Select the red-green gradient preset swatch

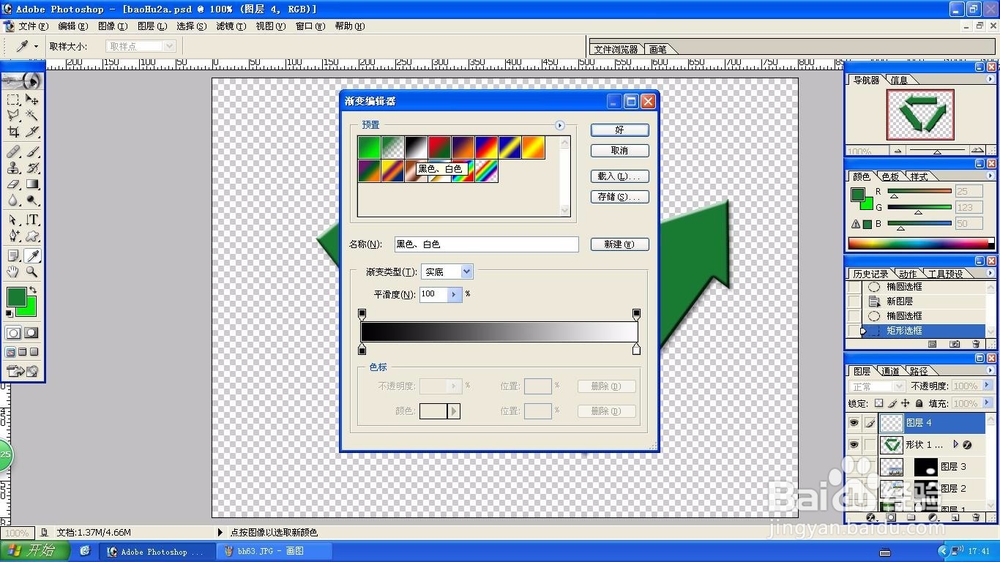pyautogui.click(x=439, y=147)
